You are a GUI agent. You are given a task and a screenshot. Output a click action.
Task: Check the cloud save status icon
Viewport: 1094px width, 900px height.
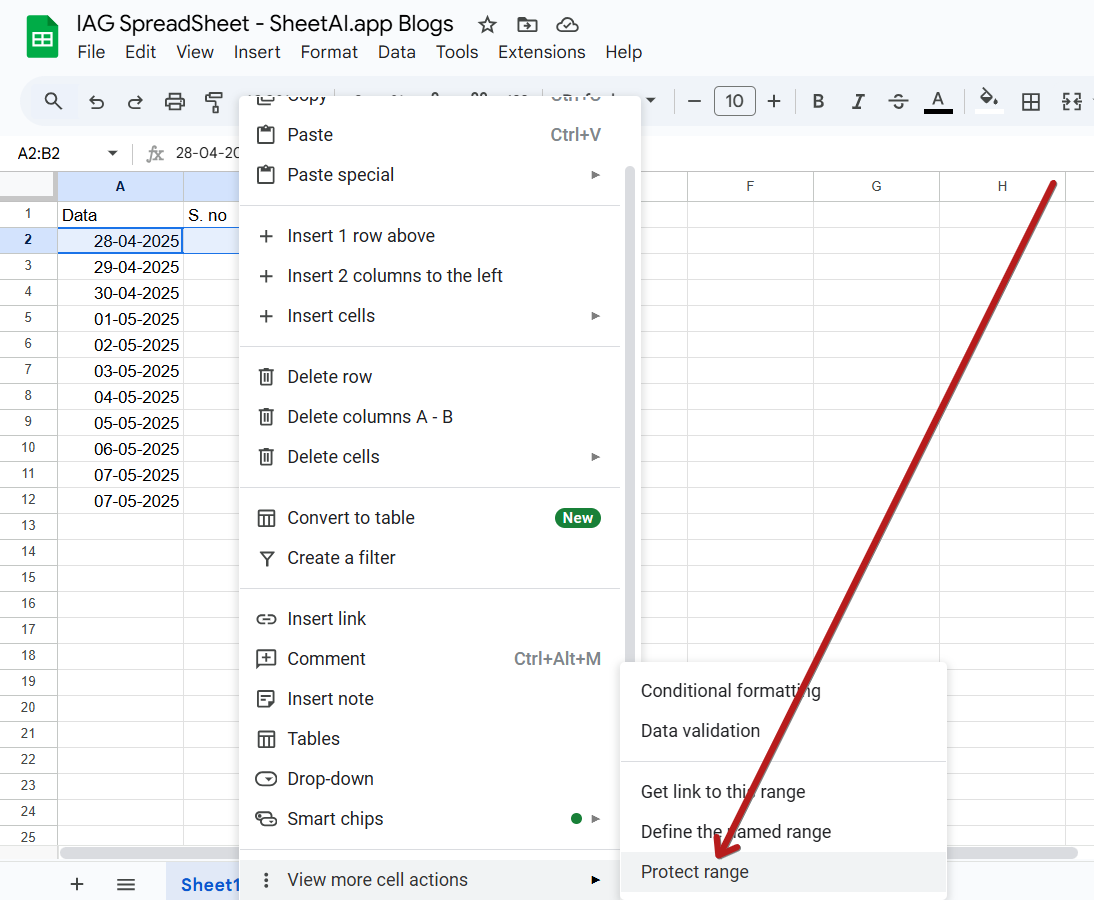pyautogui.click(x=567, y=25)
